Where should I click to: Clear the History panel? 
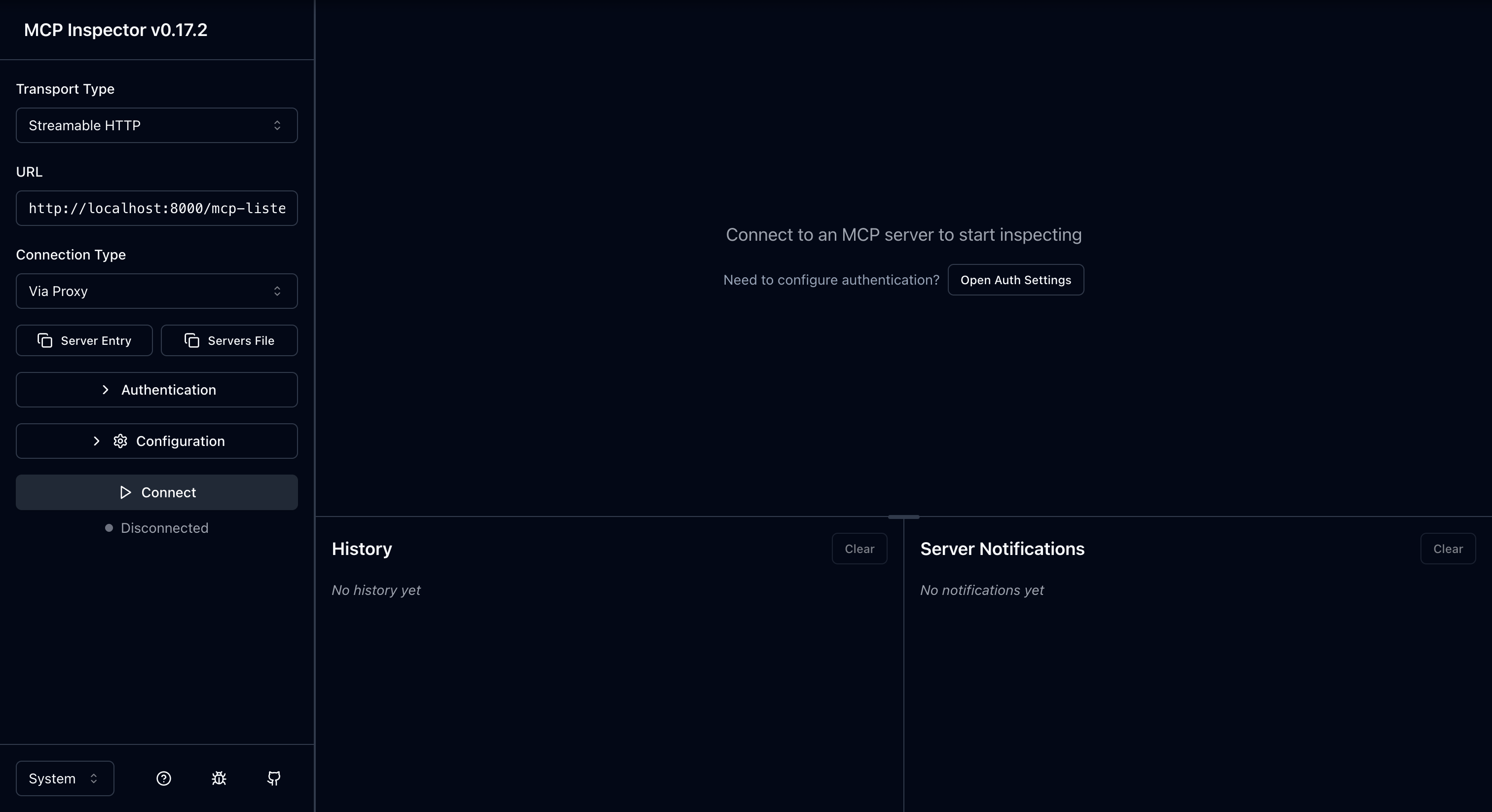[859, 549]
